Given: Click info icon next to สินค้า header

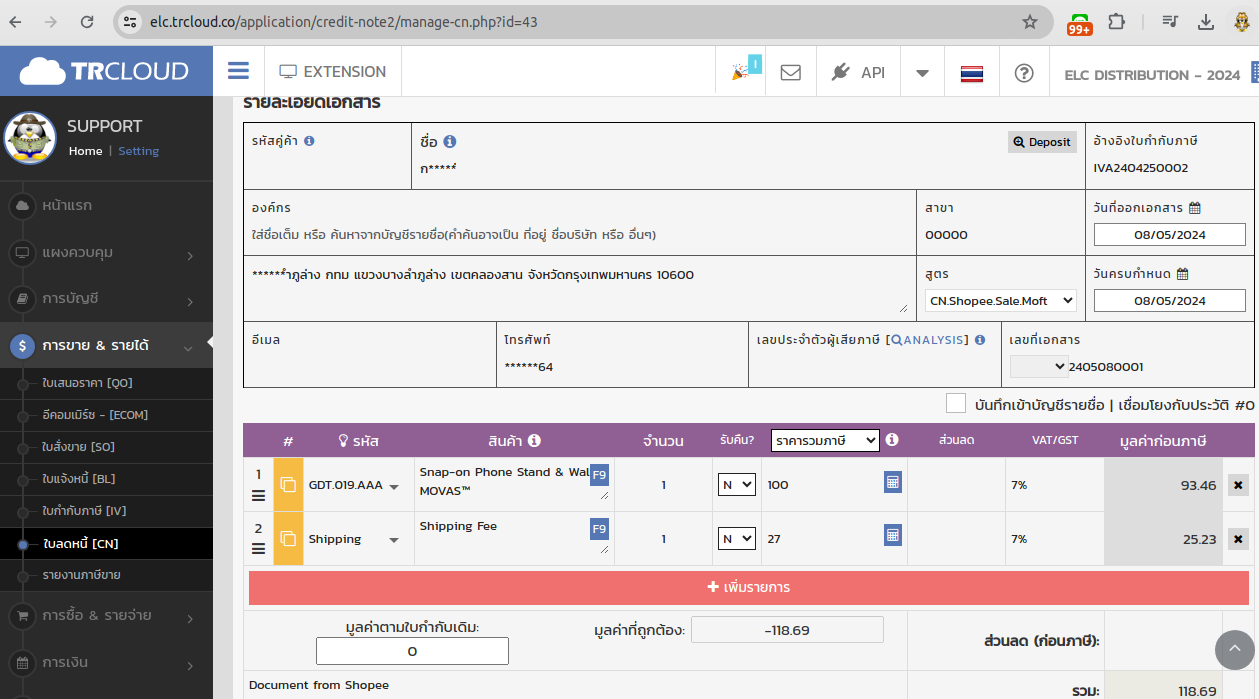Looking at the screenshot, I should [x=535, y=440].
